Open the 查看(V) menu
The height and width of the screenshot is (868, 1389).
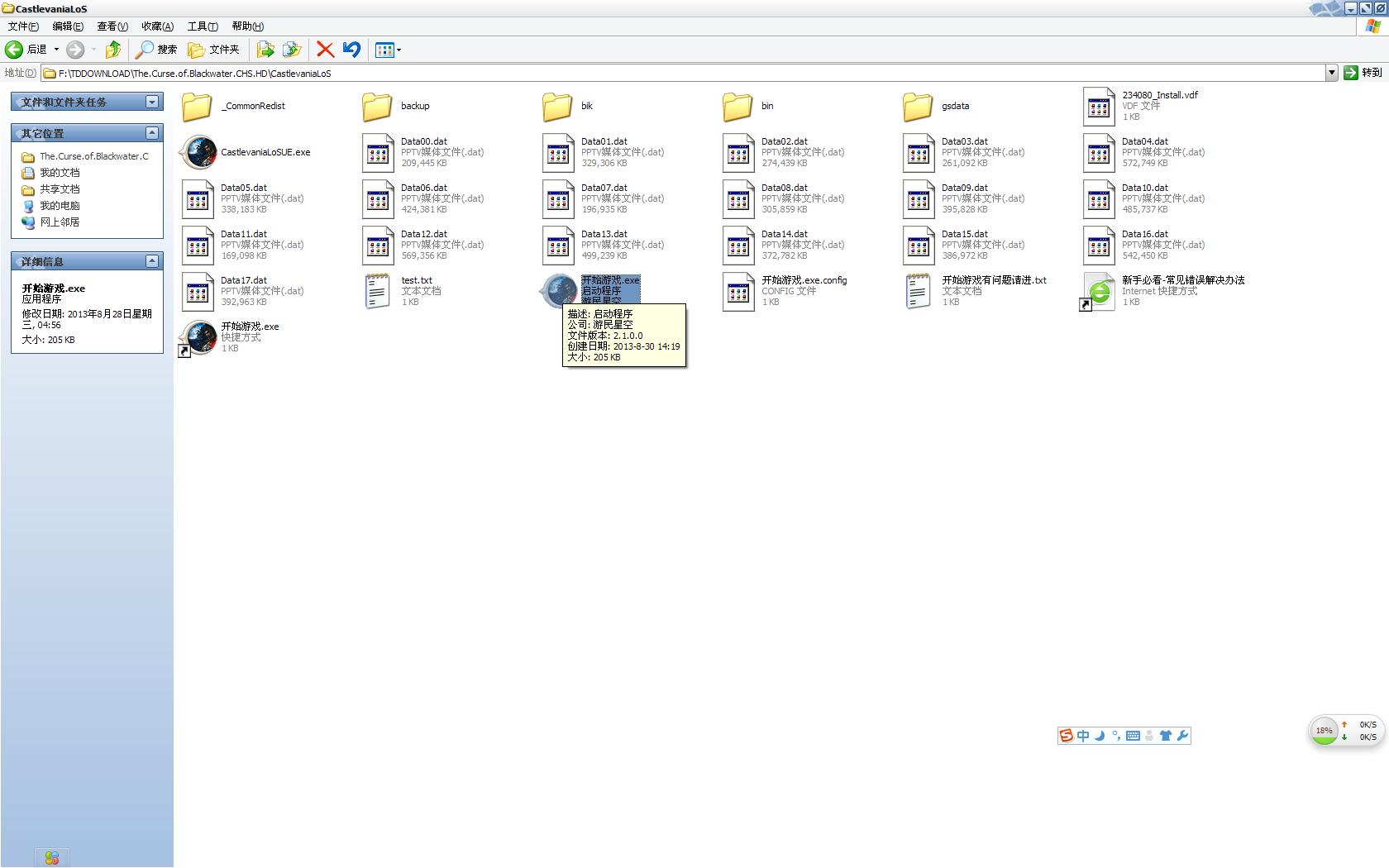112,26
